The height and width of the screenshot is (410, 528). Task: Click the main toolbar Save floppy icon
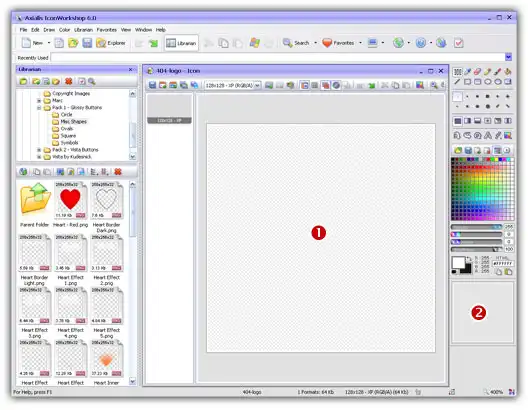click(x=87, y=43)
